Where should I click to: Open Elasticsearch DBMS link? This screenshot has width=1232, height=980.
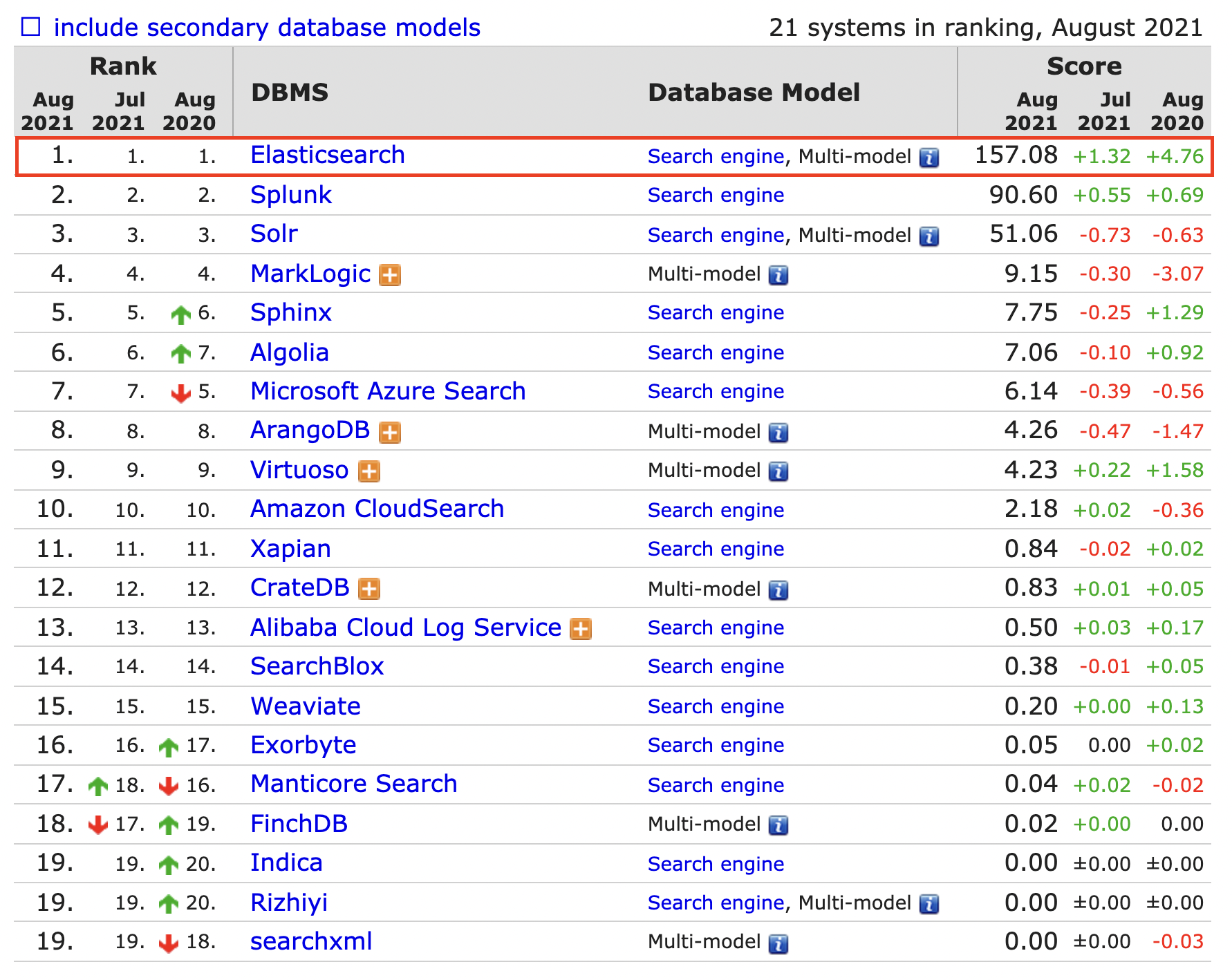point(328,155)
